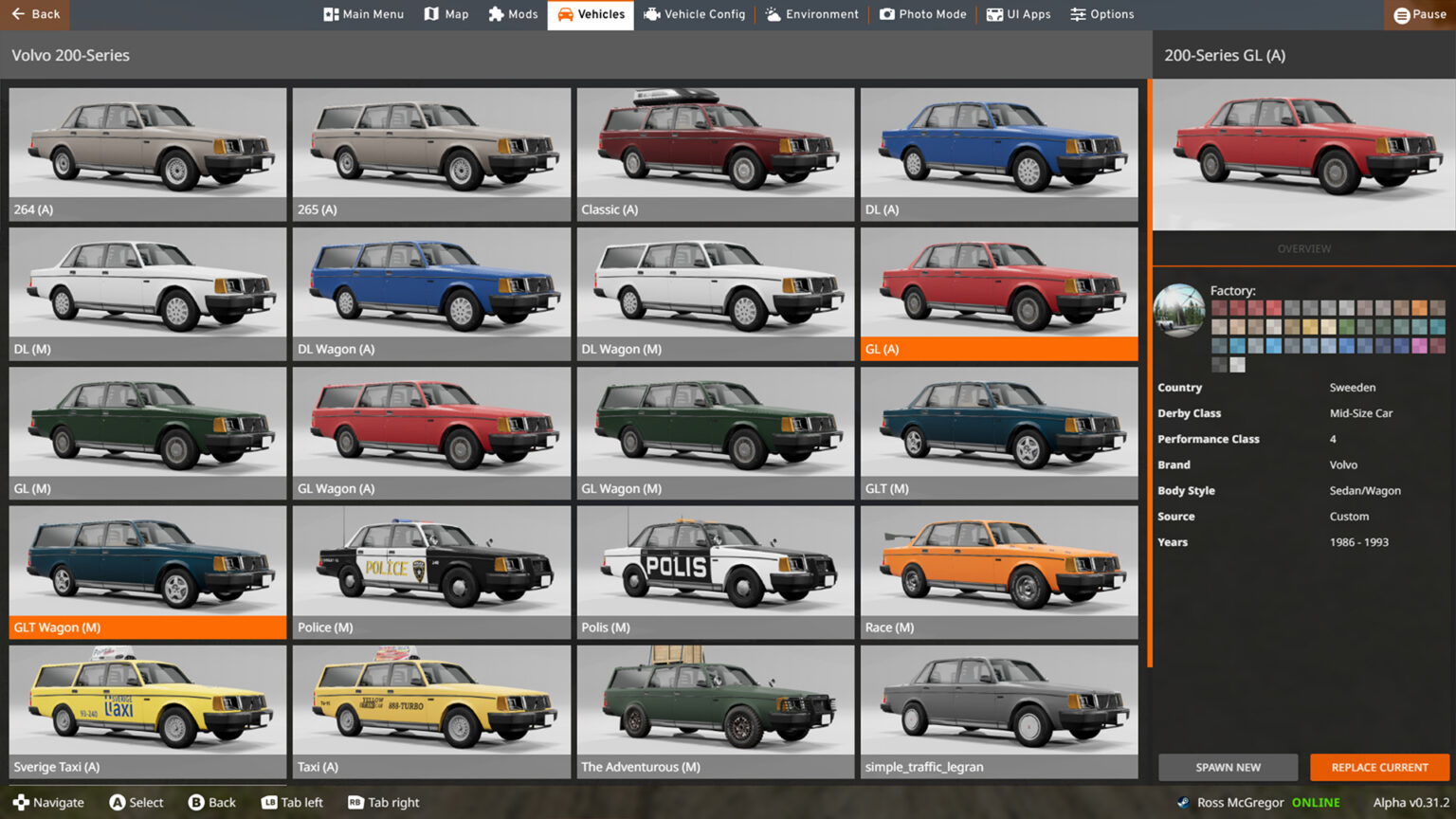
Task: Click the Back arrow icon
Action: (16, 14)
